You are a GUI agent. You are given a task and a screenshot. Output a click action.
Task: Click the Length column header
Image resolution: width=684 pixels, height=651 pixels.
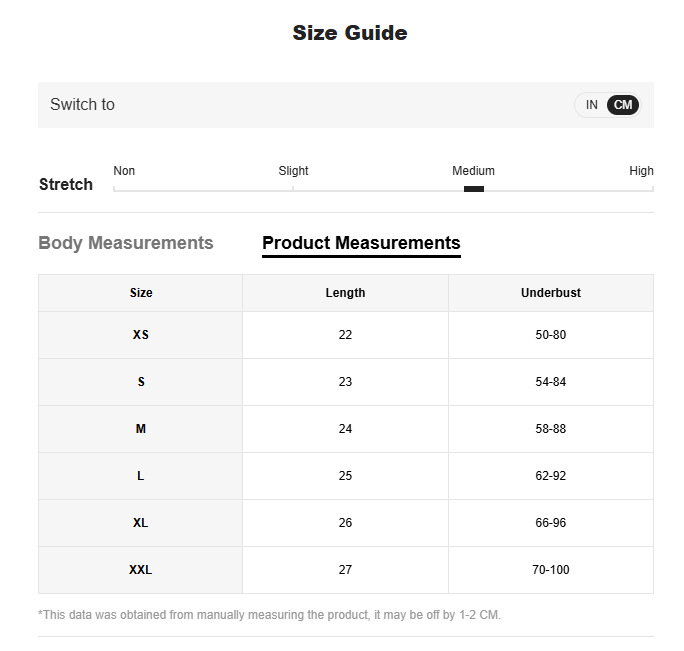345,293
